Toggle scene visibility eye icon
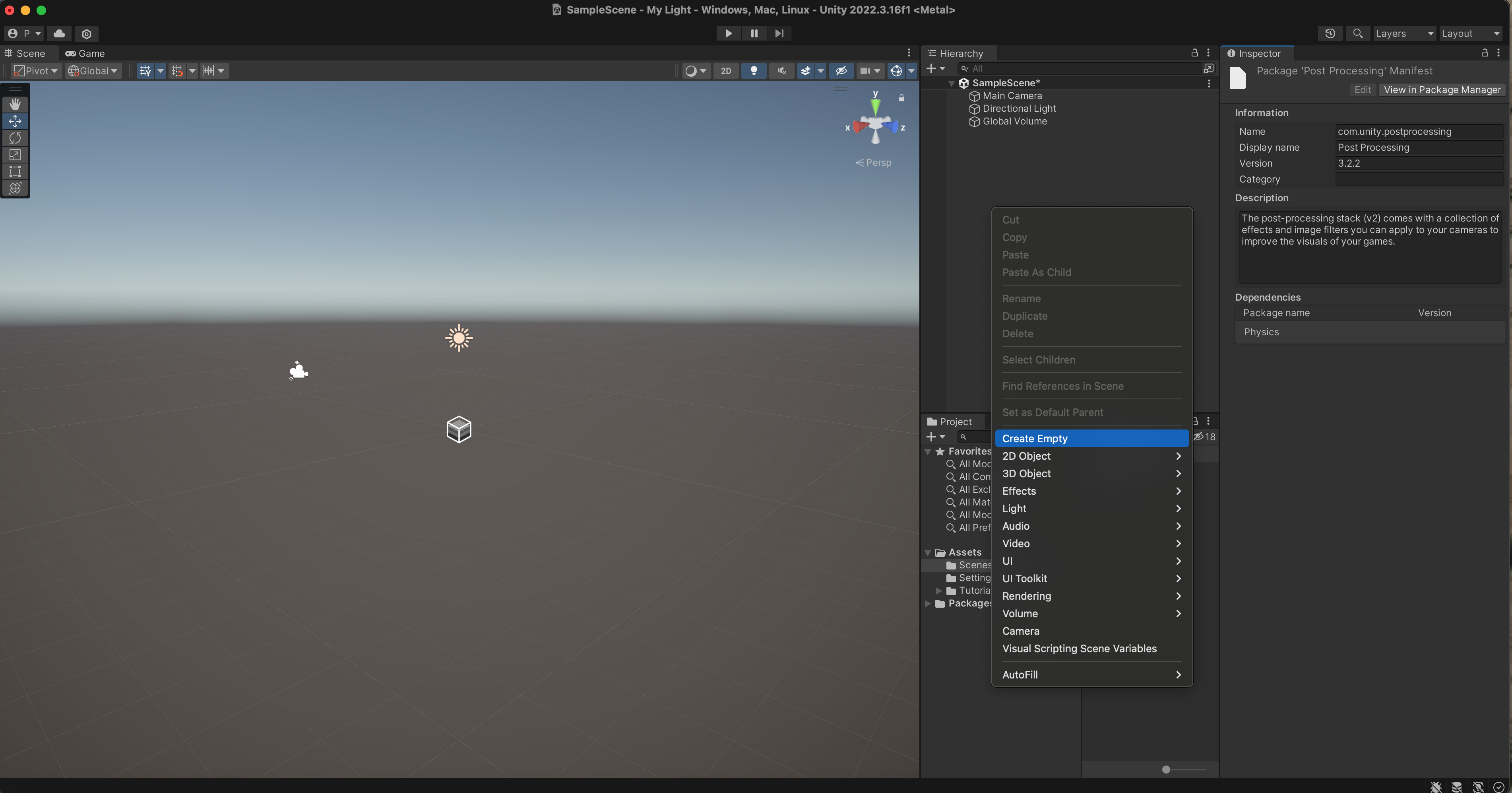 pyautogui.click(x=841, y=70)
